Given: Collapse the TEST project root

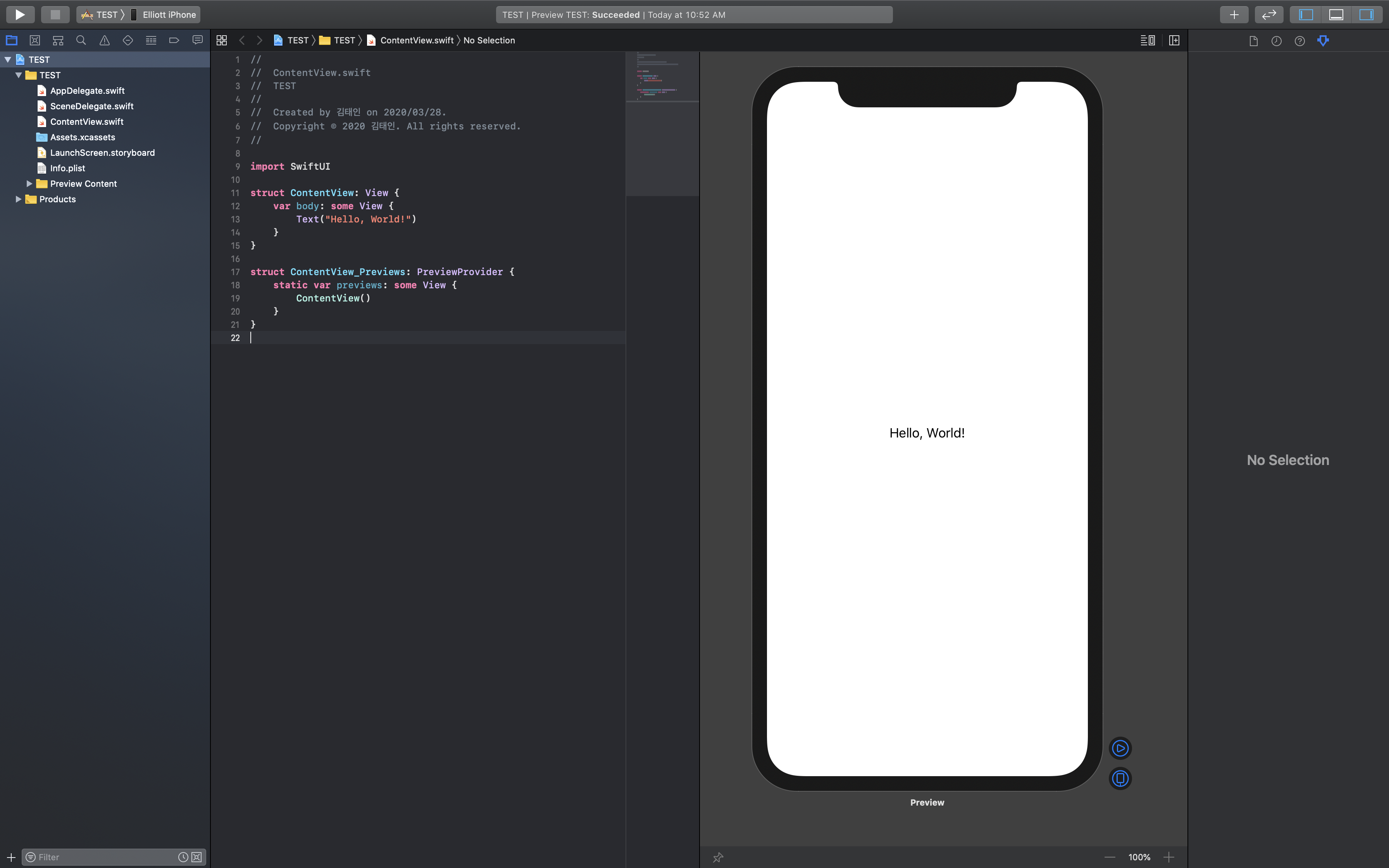Looking at the screenshot, I should (x=8, y=60).
